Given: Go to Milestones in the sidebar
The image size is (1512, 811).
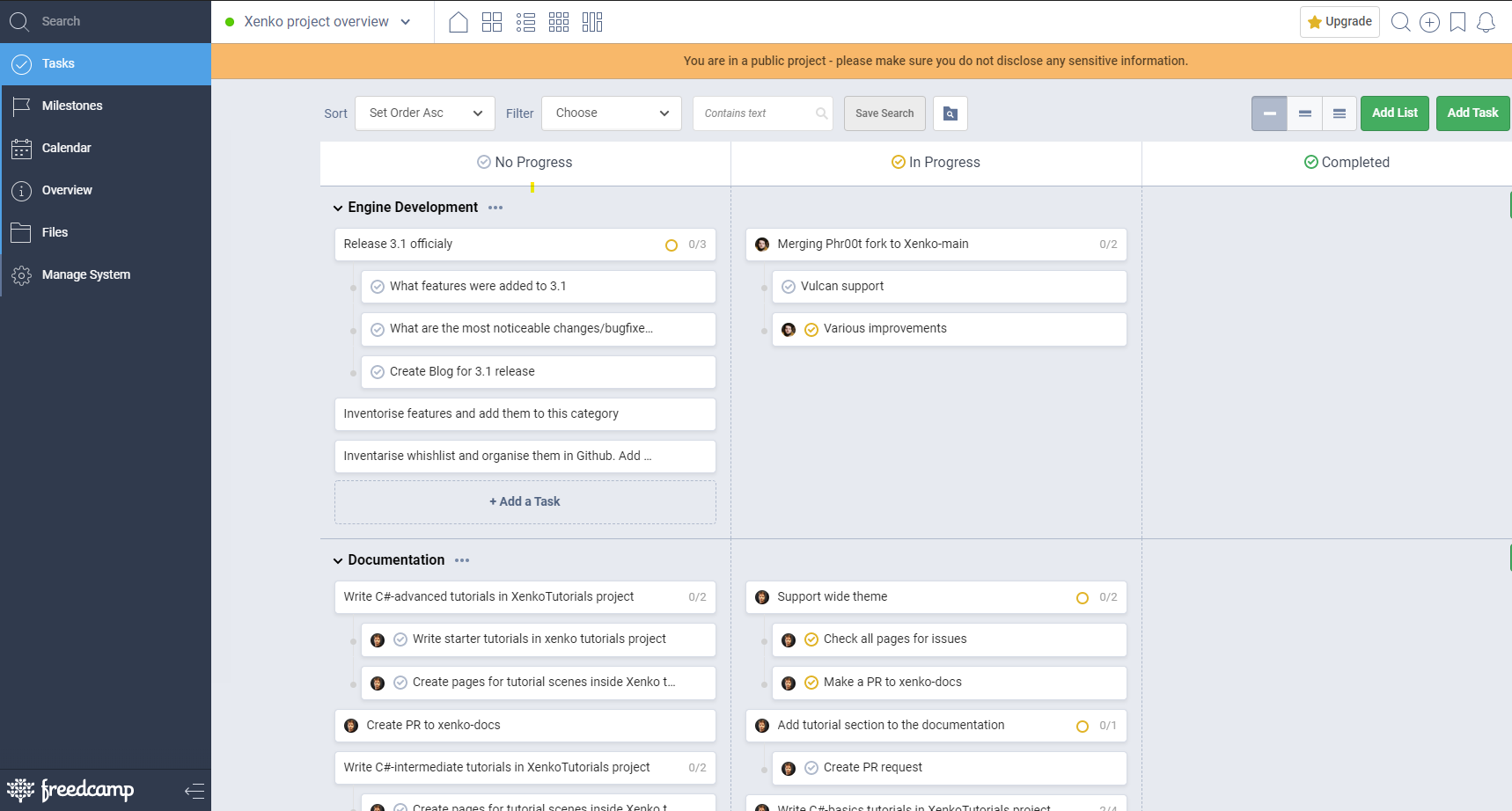Looking at the screenshot, I should pyautogui.click(x=72, y=106).
